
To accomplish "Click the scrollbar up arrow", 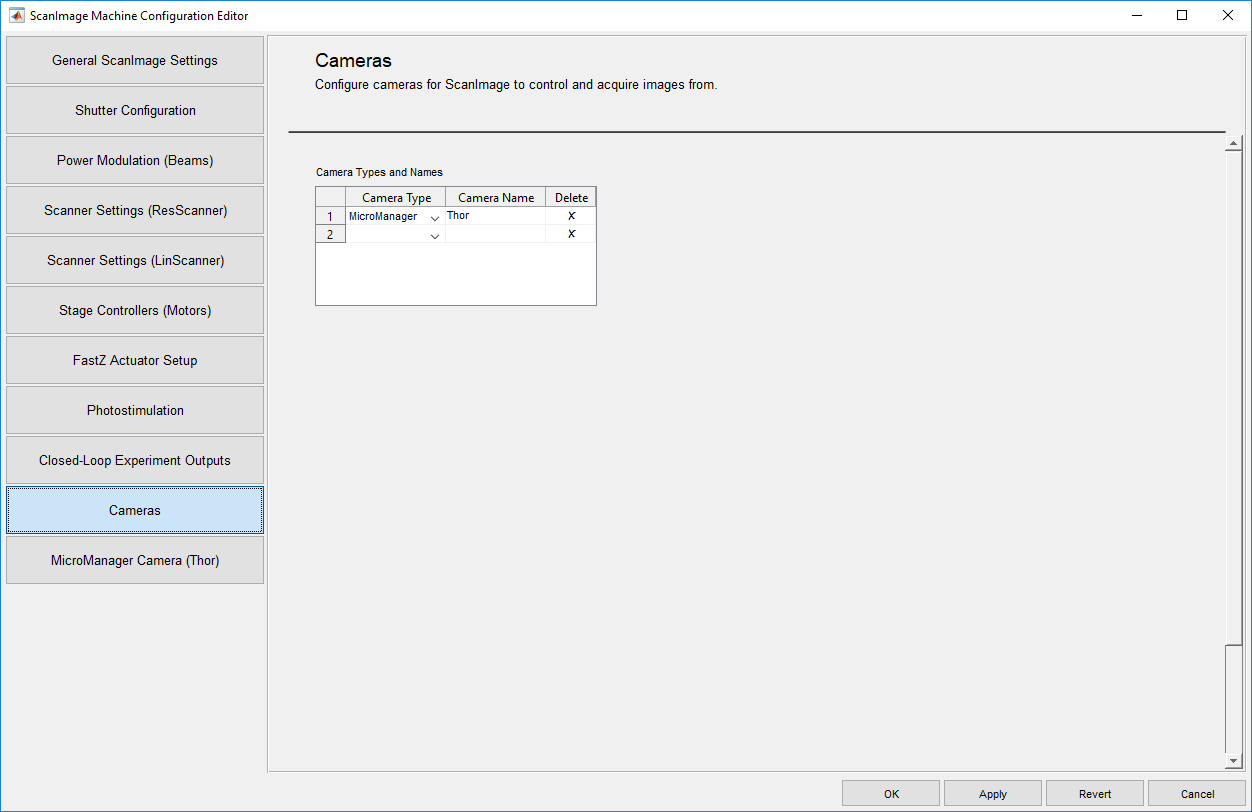I will coord(1233,144).
